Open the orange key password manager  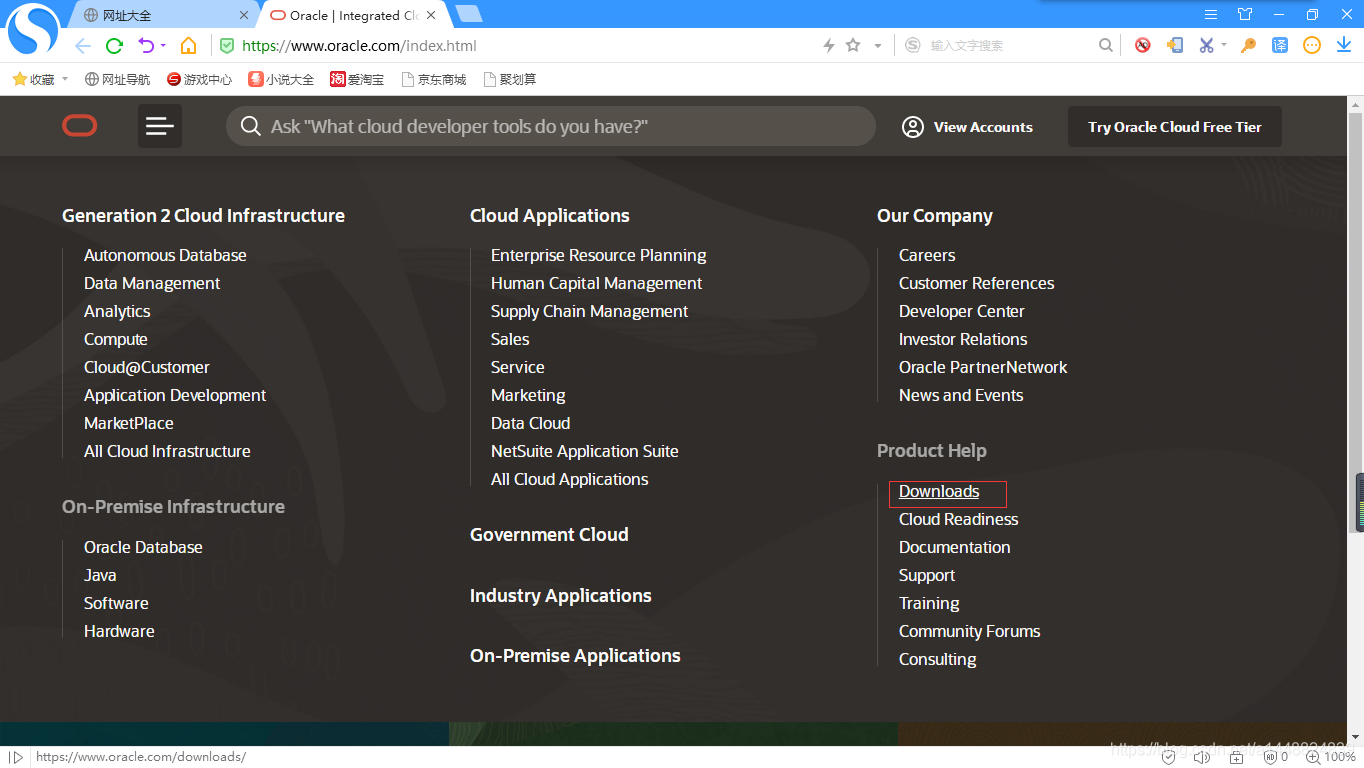pyautogui.click(x=1248, y=45)
